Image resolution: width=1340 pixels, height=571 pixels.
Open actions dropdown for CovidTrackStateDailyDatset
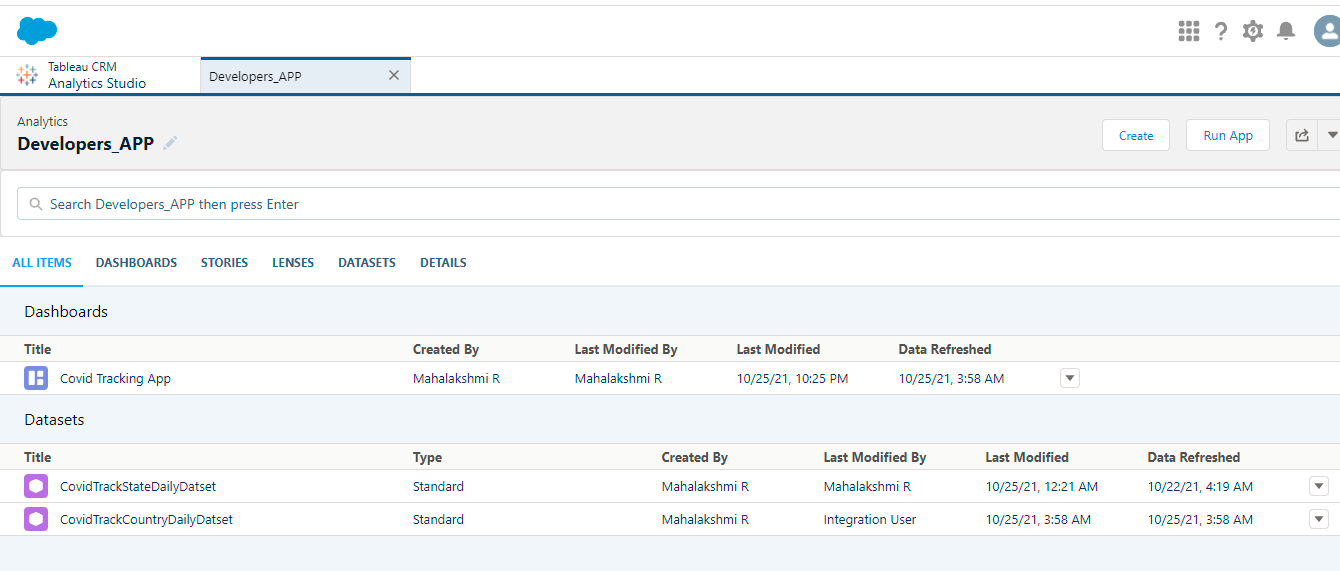[x=1319, y=486]
